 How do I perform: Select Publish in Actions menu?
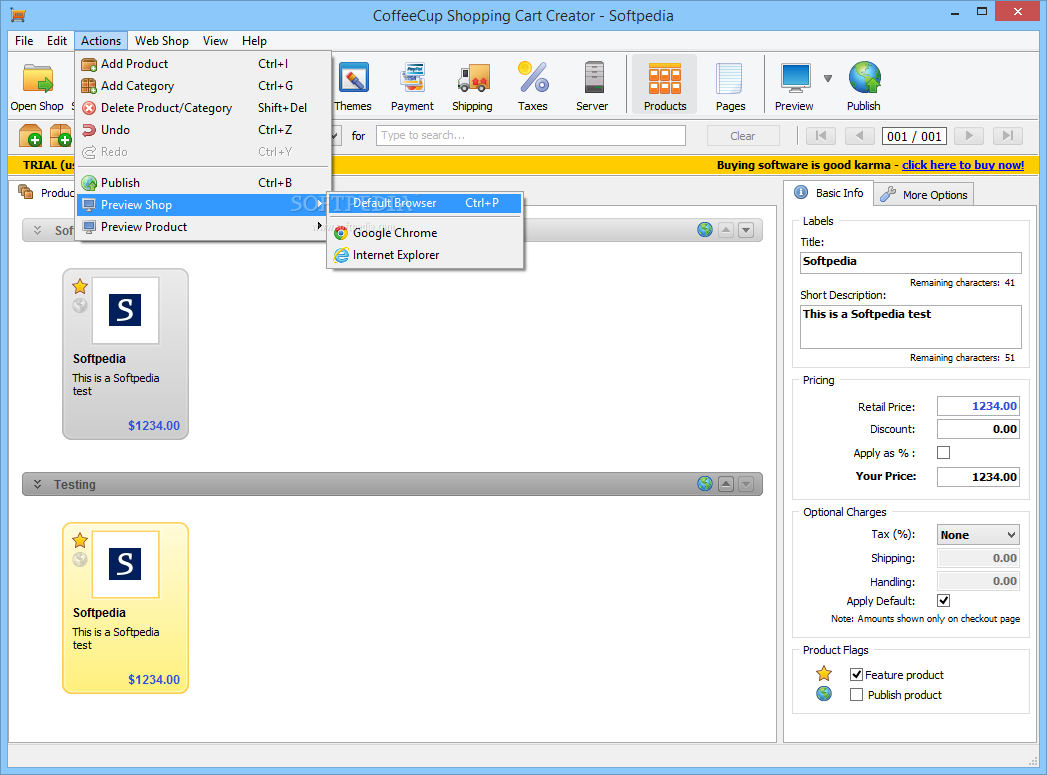tap(202, 183)
